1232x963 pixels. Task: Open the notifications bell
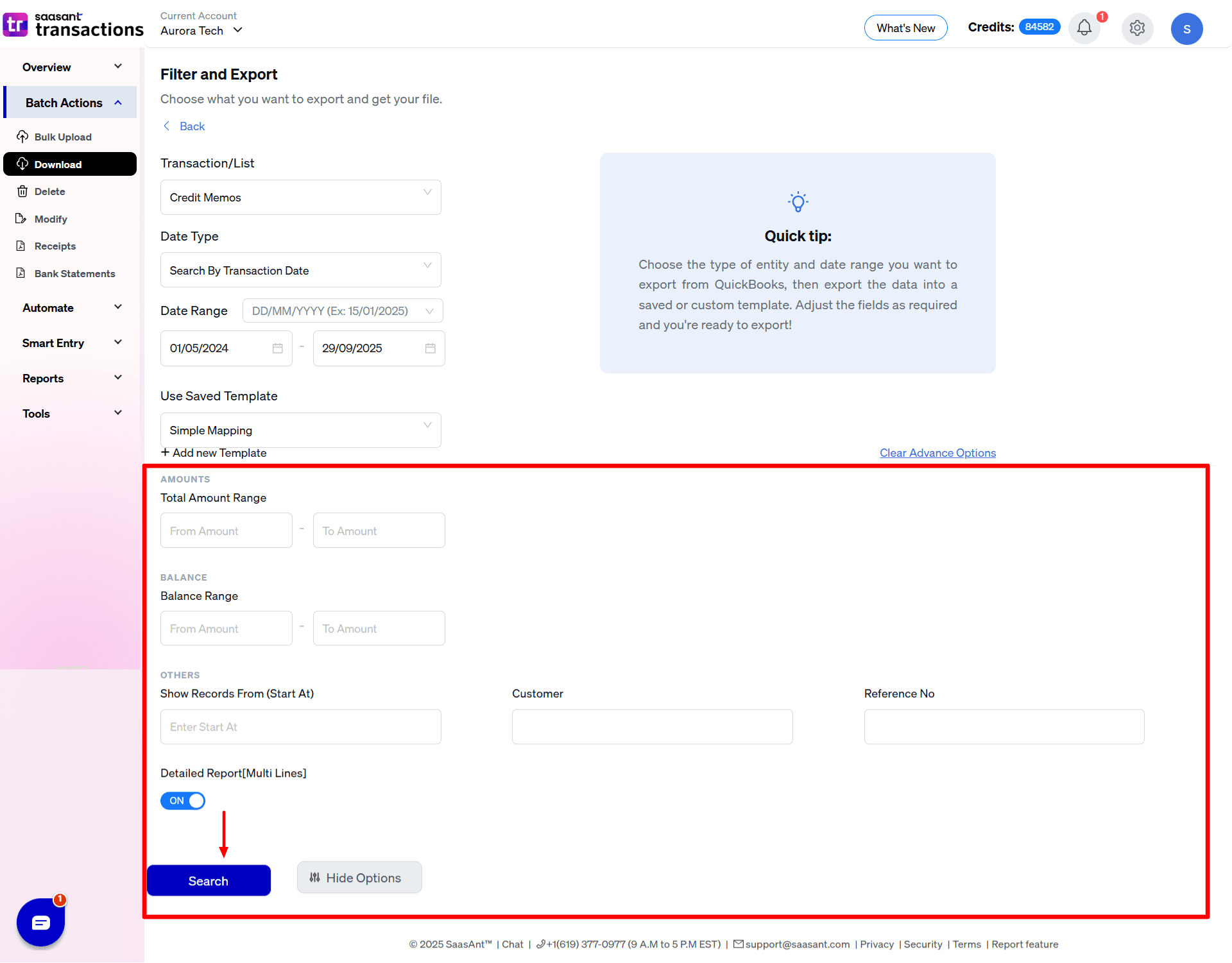1084,28
